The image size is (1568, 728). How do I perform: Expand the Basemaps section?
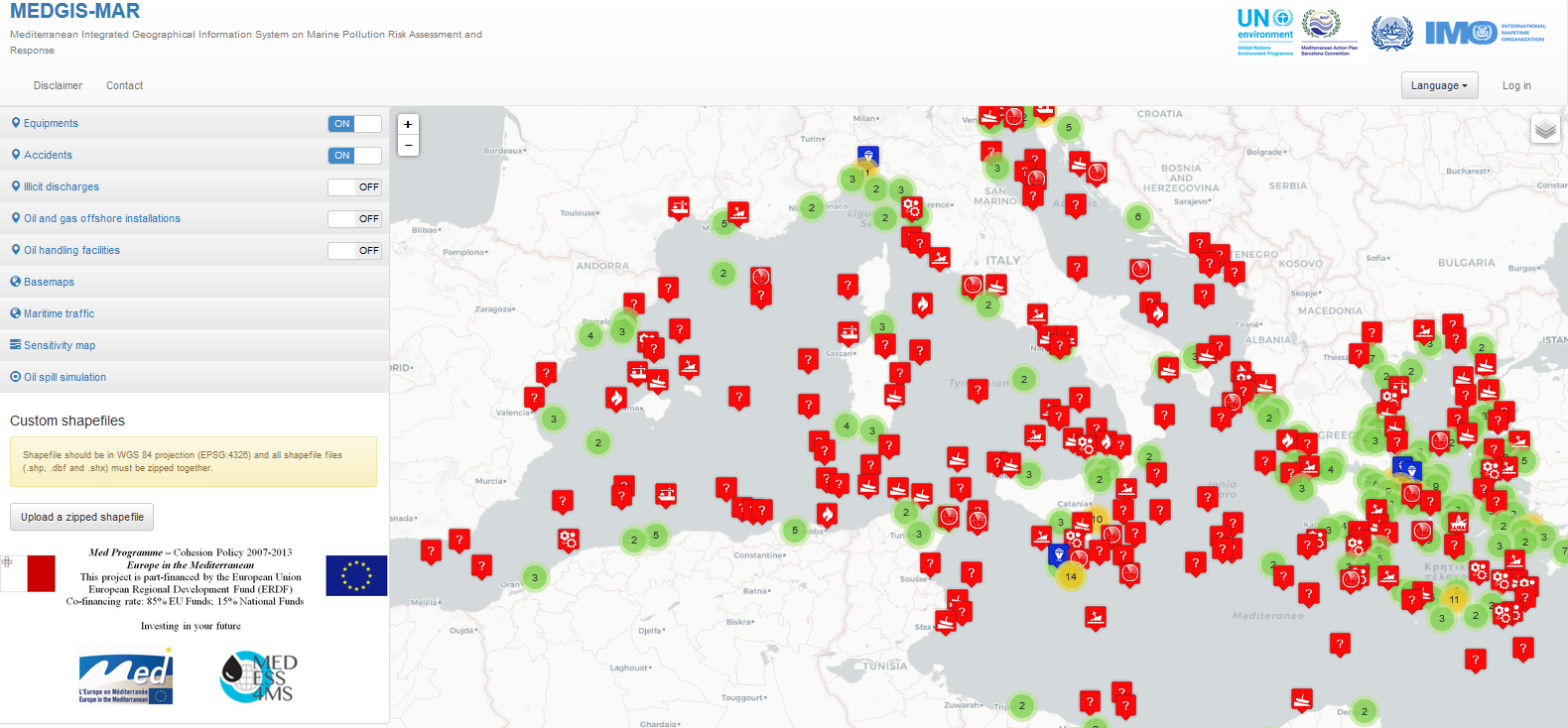point(49,282)
